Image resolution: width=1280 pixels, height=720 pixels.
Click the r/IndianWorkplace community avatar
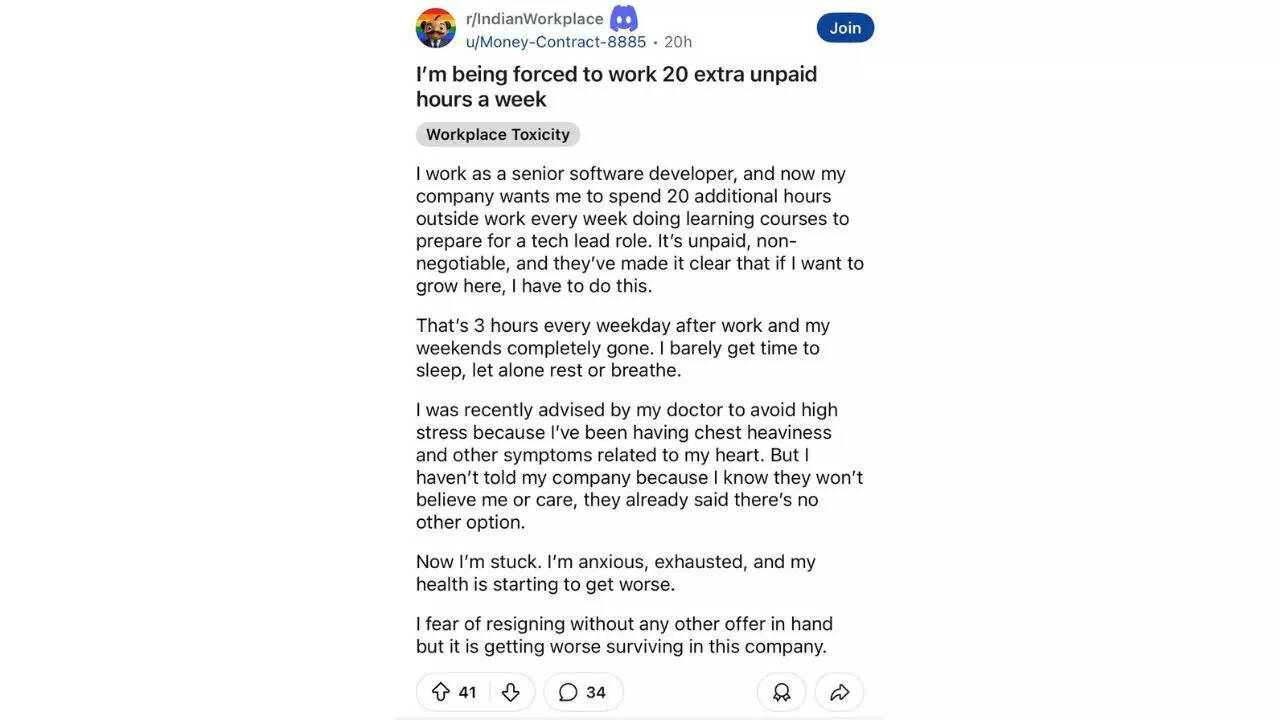pos(435,28)
